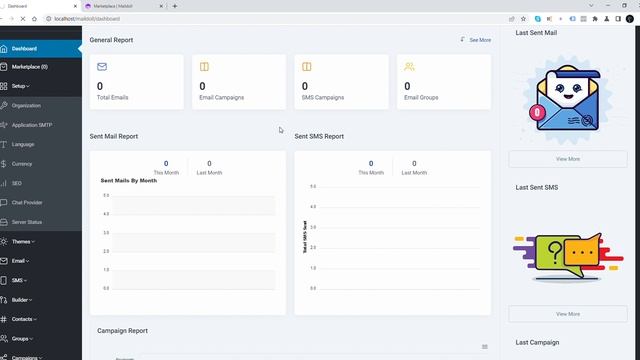Click the browser home button
This screenshot has height=360, width=640.
pyautogui.click(x=34, y=19)
